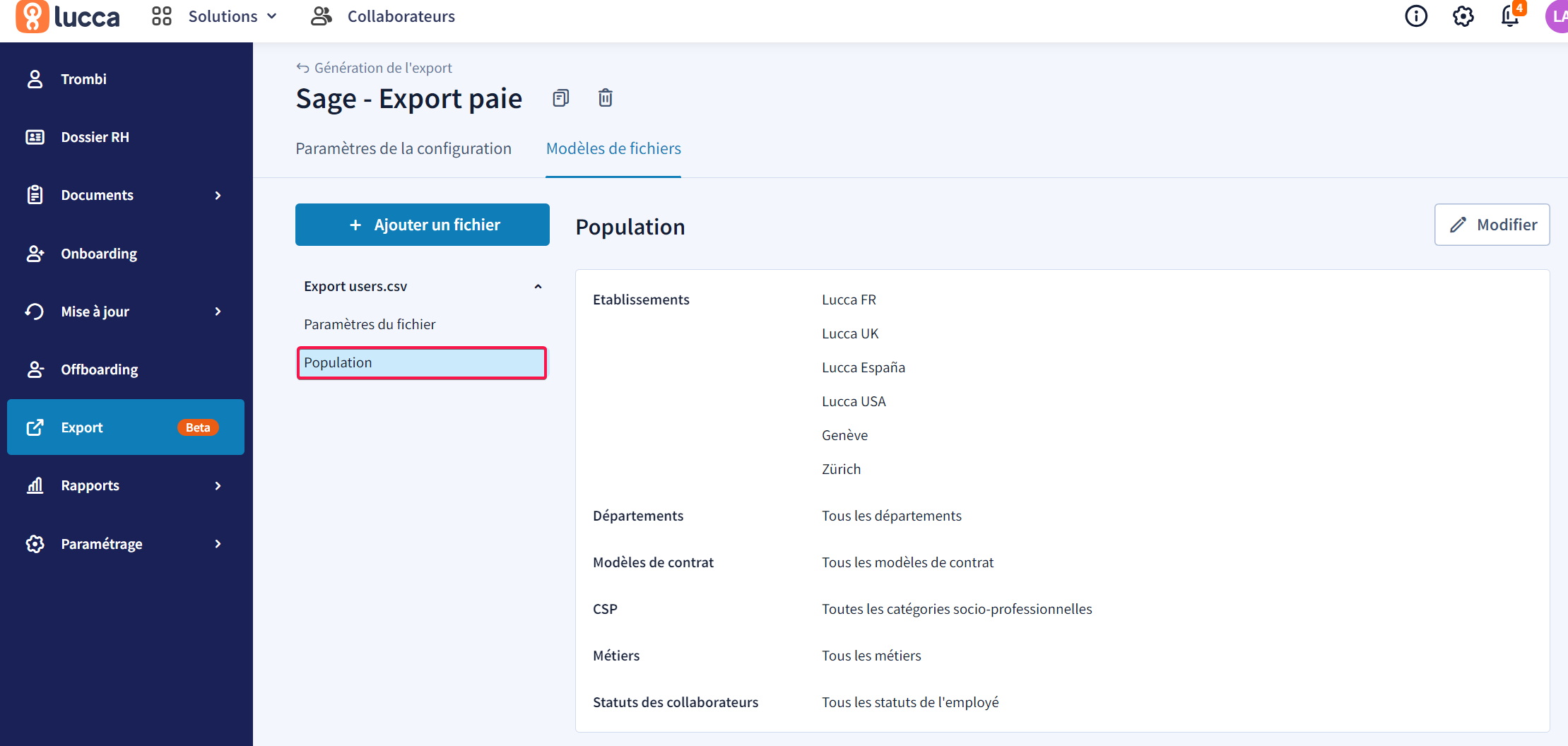1568x746 pixels.
Task: Click the Rapports chart icon
Action: tap(35, 485)
